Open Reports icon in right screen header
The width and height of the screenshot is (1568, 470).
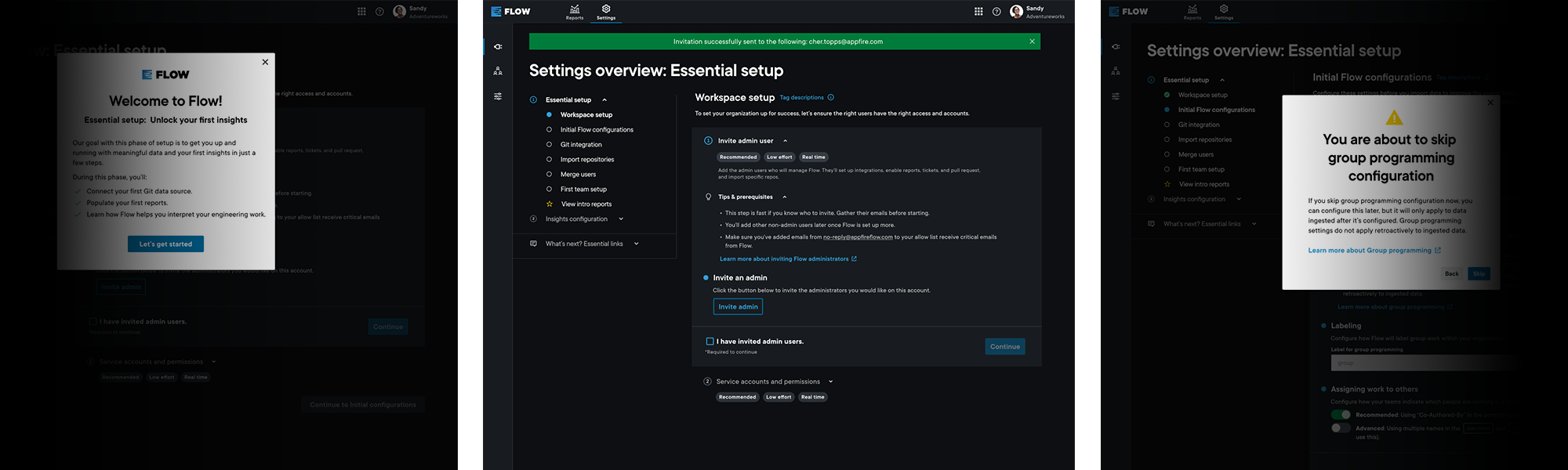1192,12
